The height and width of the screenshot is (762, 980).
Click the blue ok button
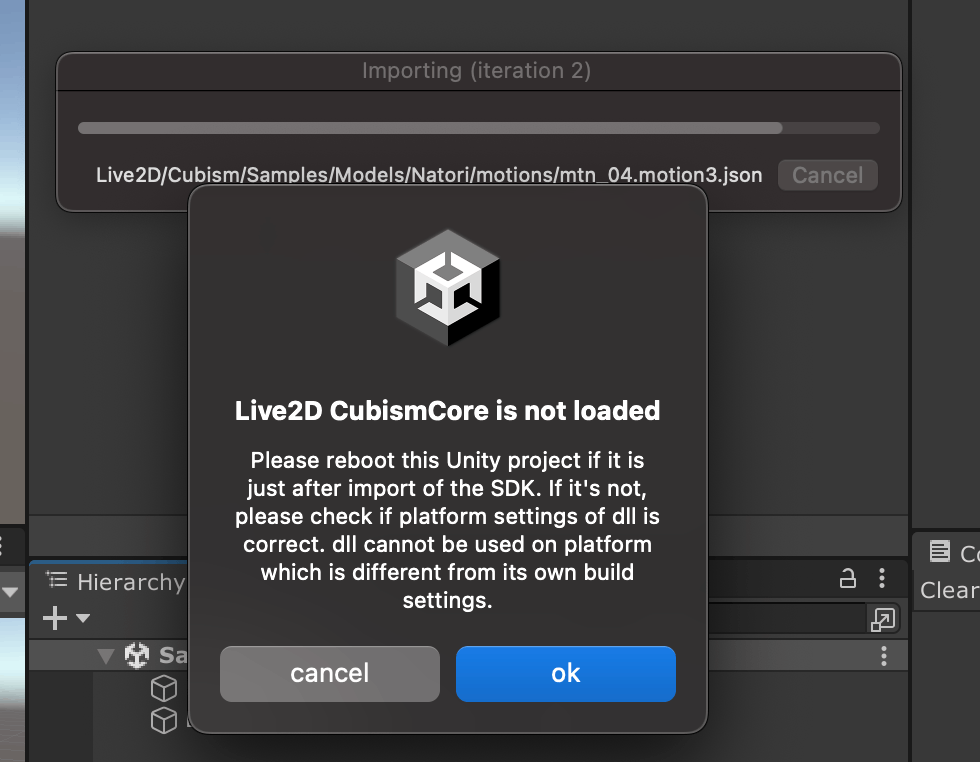[x=566, y=674]
